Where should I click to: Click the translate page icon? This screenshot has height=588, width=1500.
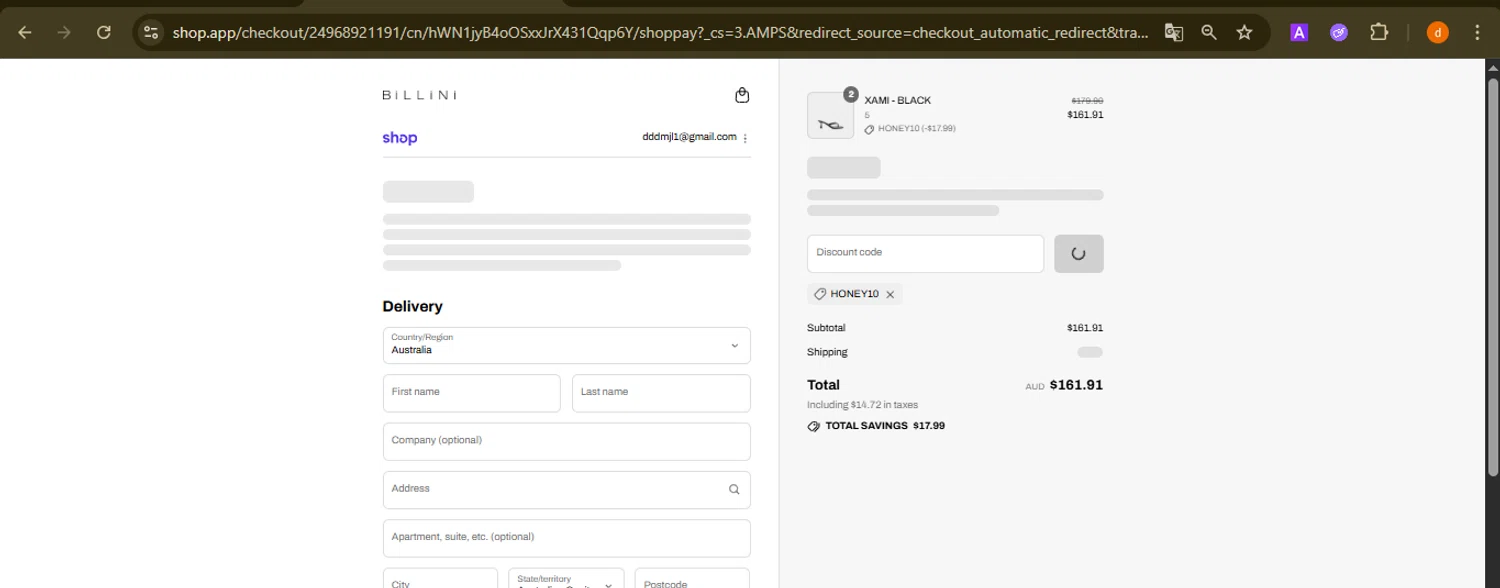[1174, 32]
